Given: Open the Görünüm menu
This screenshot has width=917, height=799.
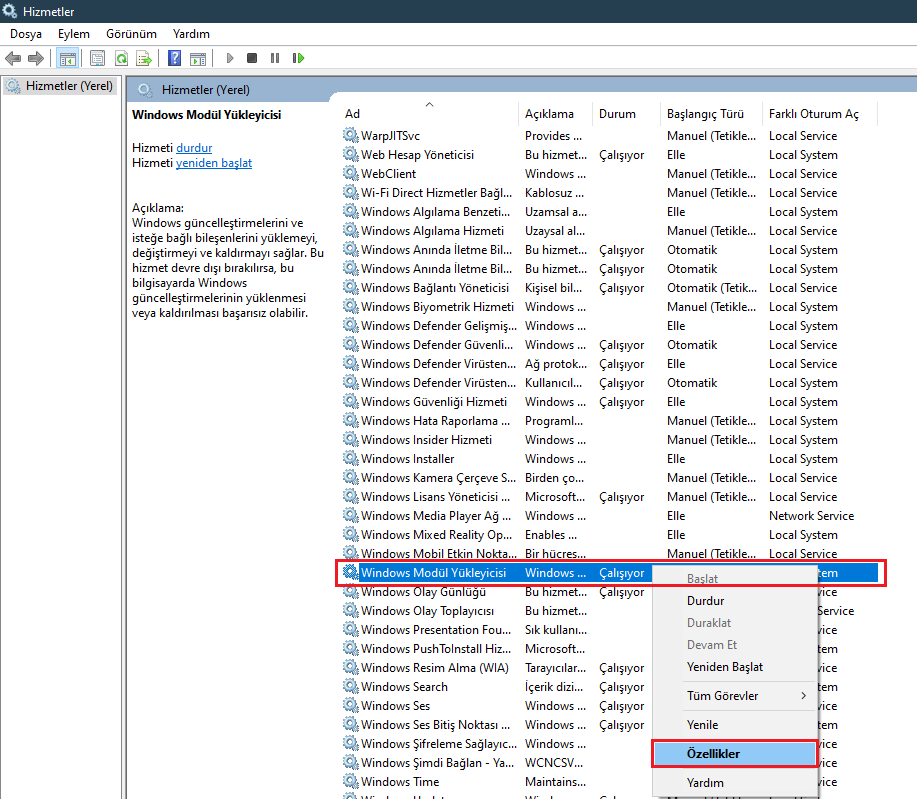Looking at the screenshot, I should point(131,34).
